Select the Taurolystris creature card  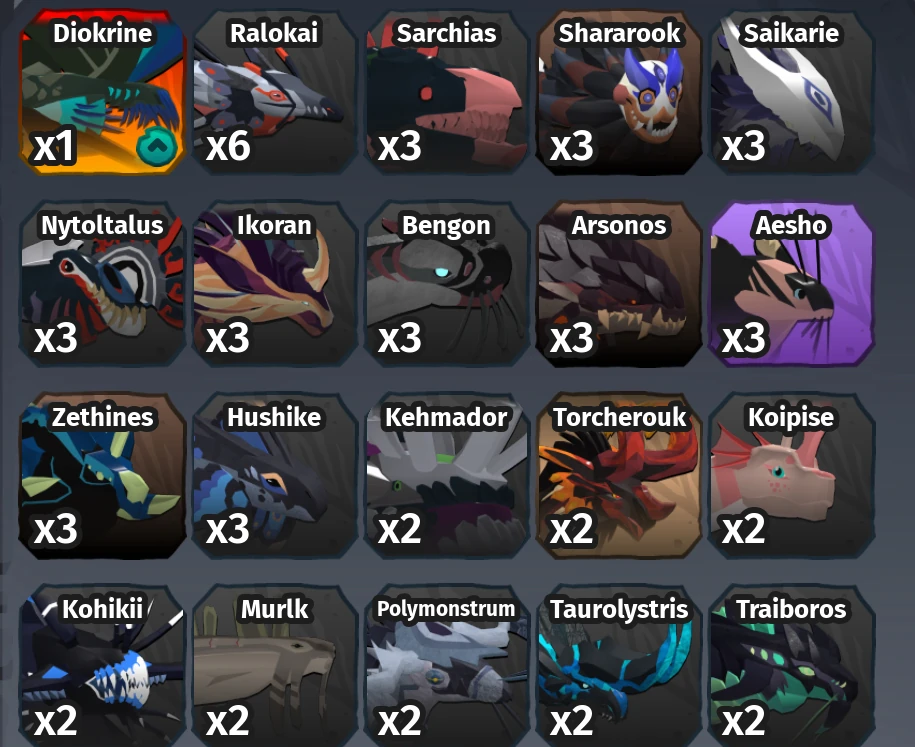pyautogui.click(x=619, y=666)
